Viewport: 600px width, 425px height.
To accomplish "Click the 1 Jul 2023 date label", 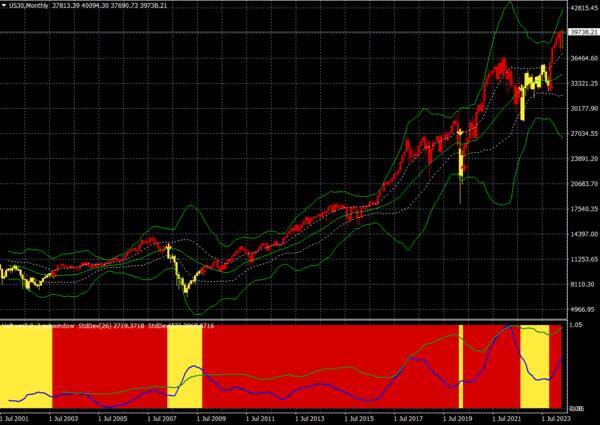I will tap(556, 419).
